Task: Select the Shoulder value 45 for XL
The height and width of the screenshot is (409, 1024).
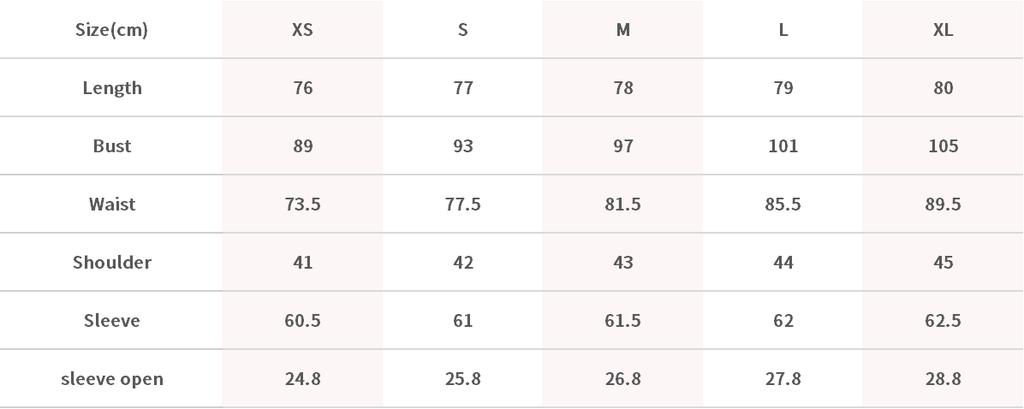Action: click(x=942, y=262)
